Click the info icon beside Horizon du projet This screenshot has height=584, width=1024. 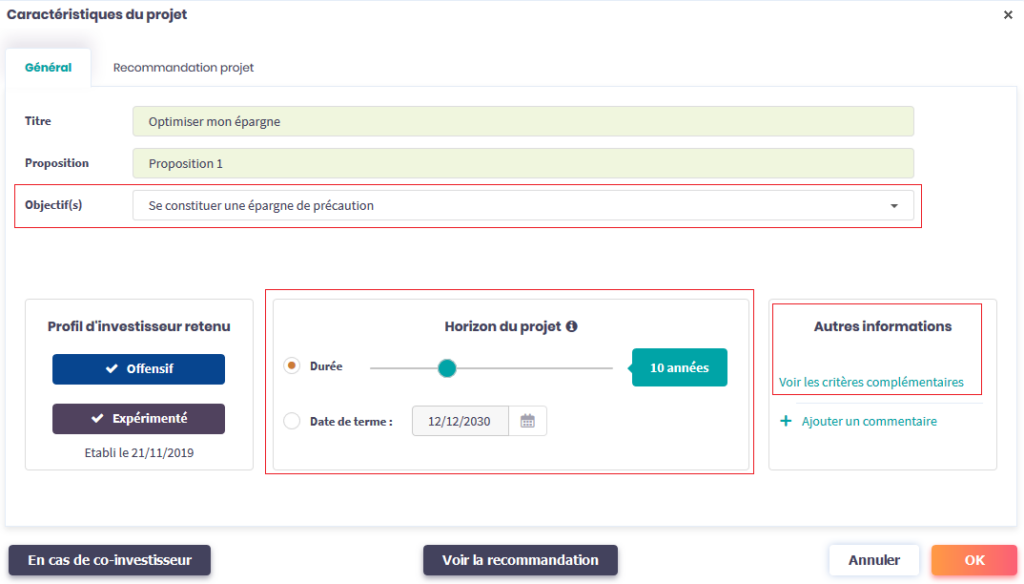click(572, 327)
